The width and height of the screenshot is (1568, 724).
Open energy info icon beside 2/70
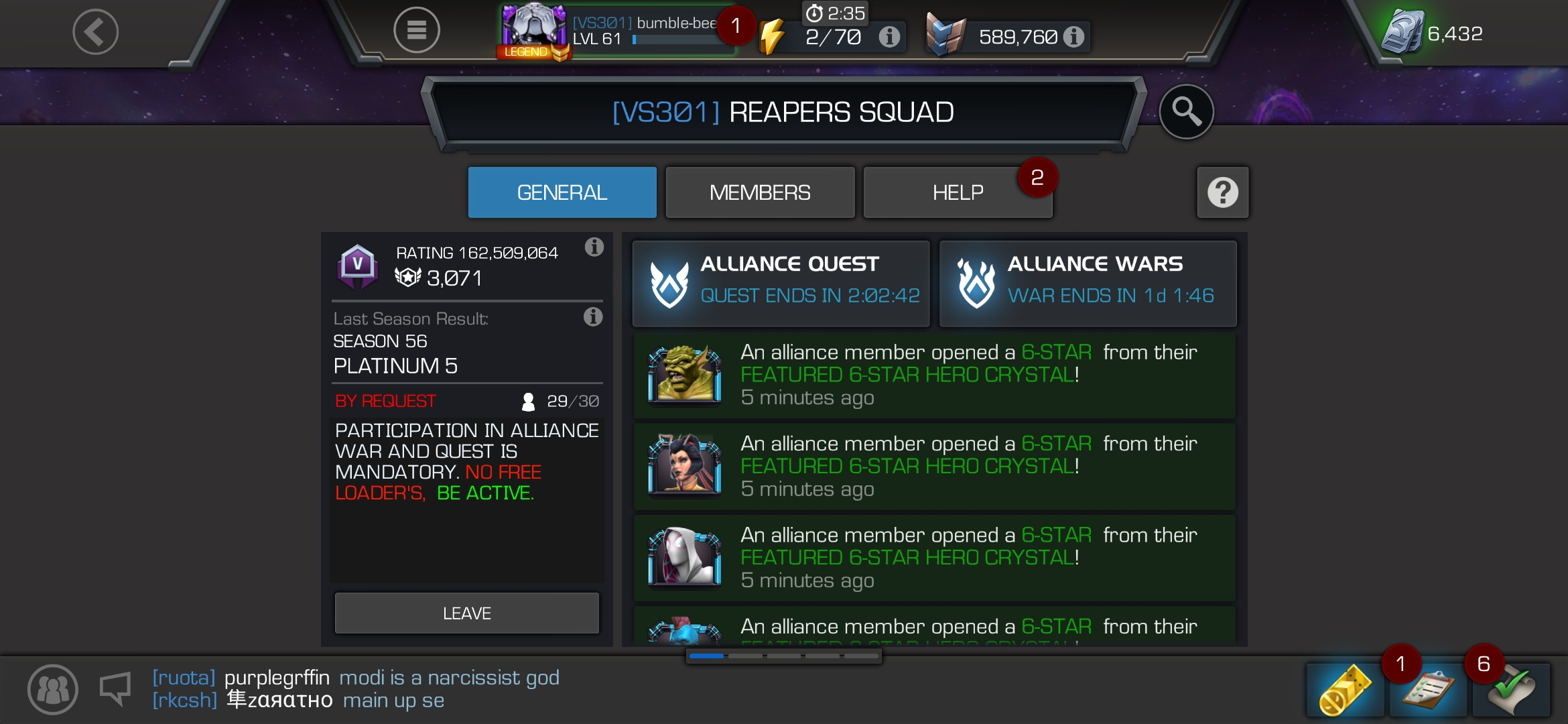click(x=889, y=37)
